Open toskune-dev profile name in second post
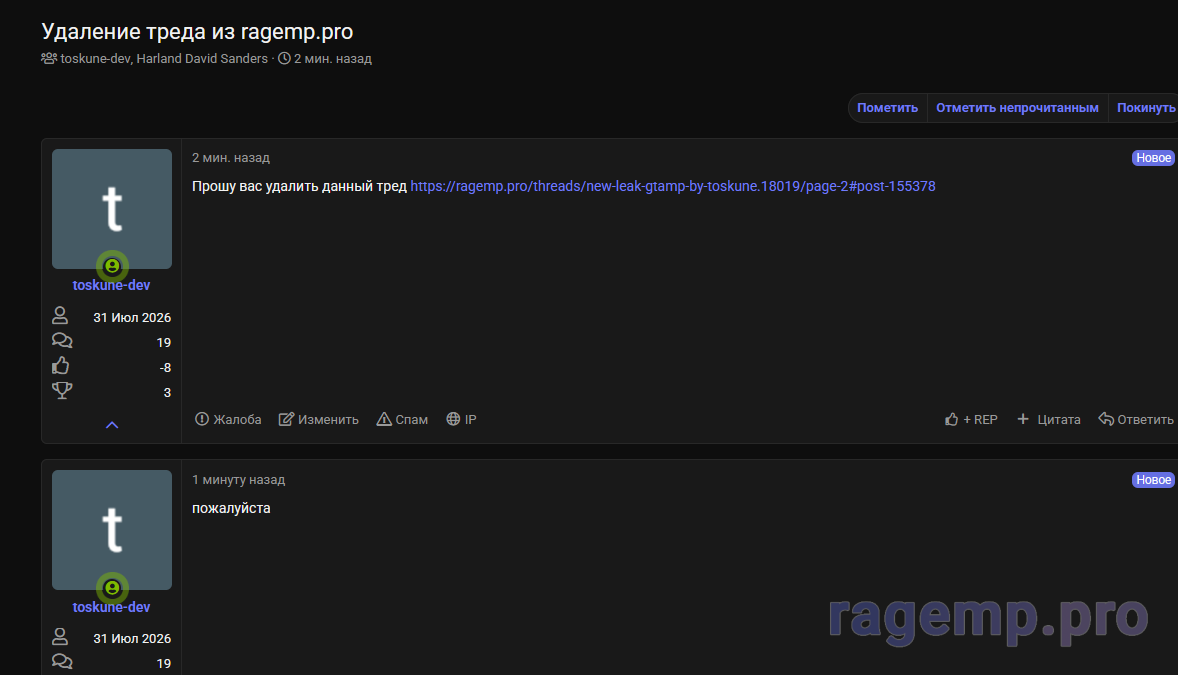This screenshot has height=675, width=1178. (x=111, y=607)
